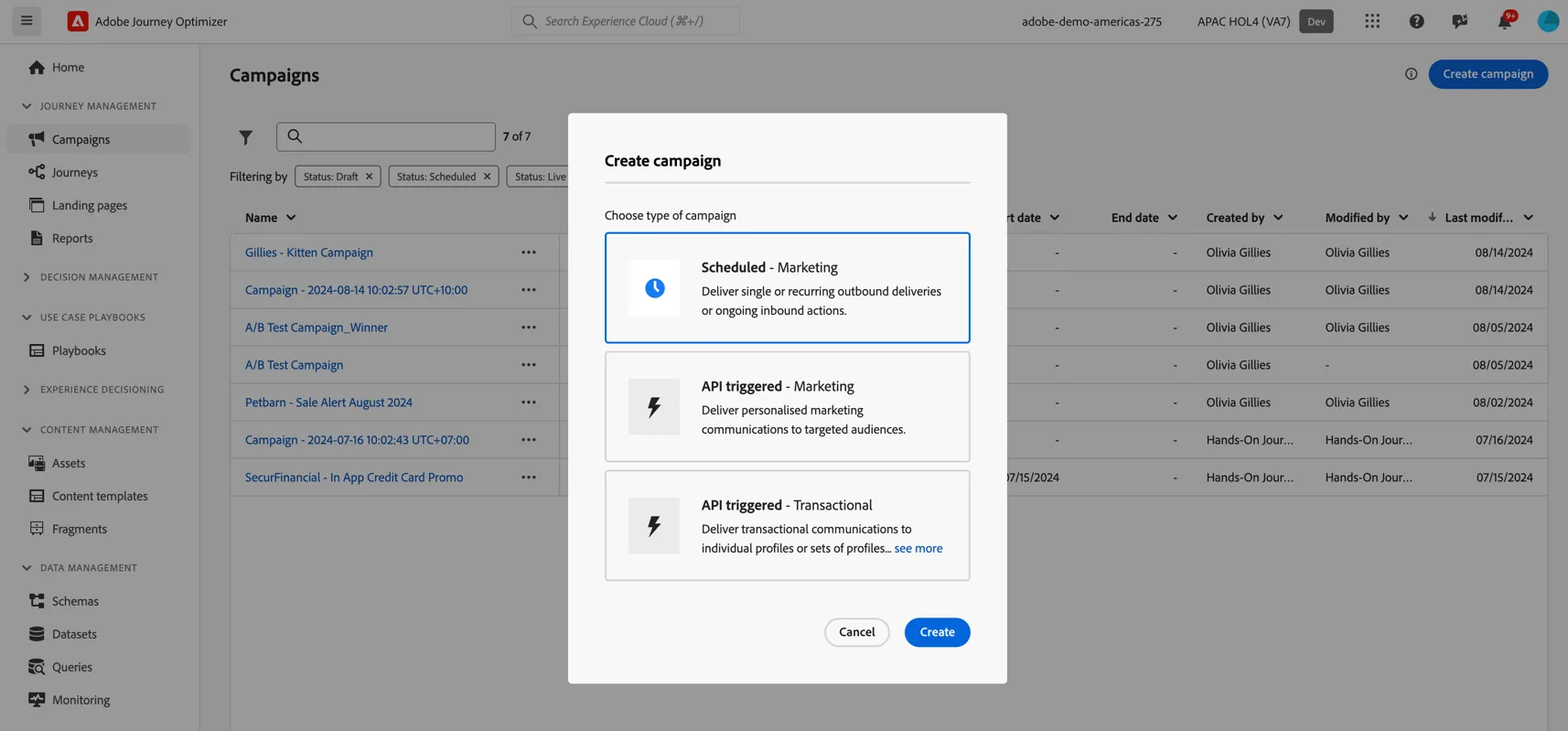This screenshot has height=731, width=1568.
Task: Remove the Status: Scheduled filter
Action: (487, 177)
